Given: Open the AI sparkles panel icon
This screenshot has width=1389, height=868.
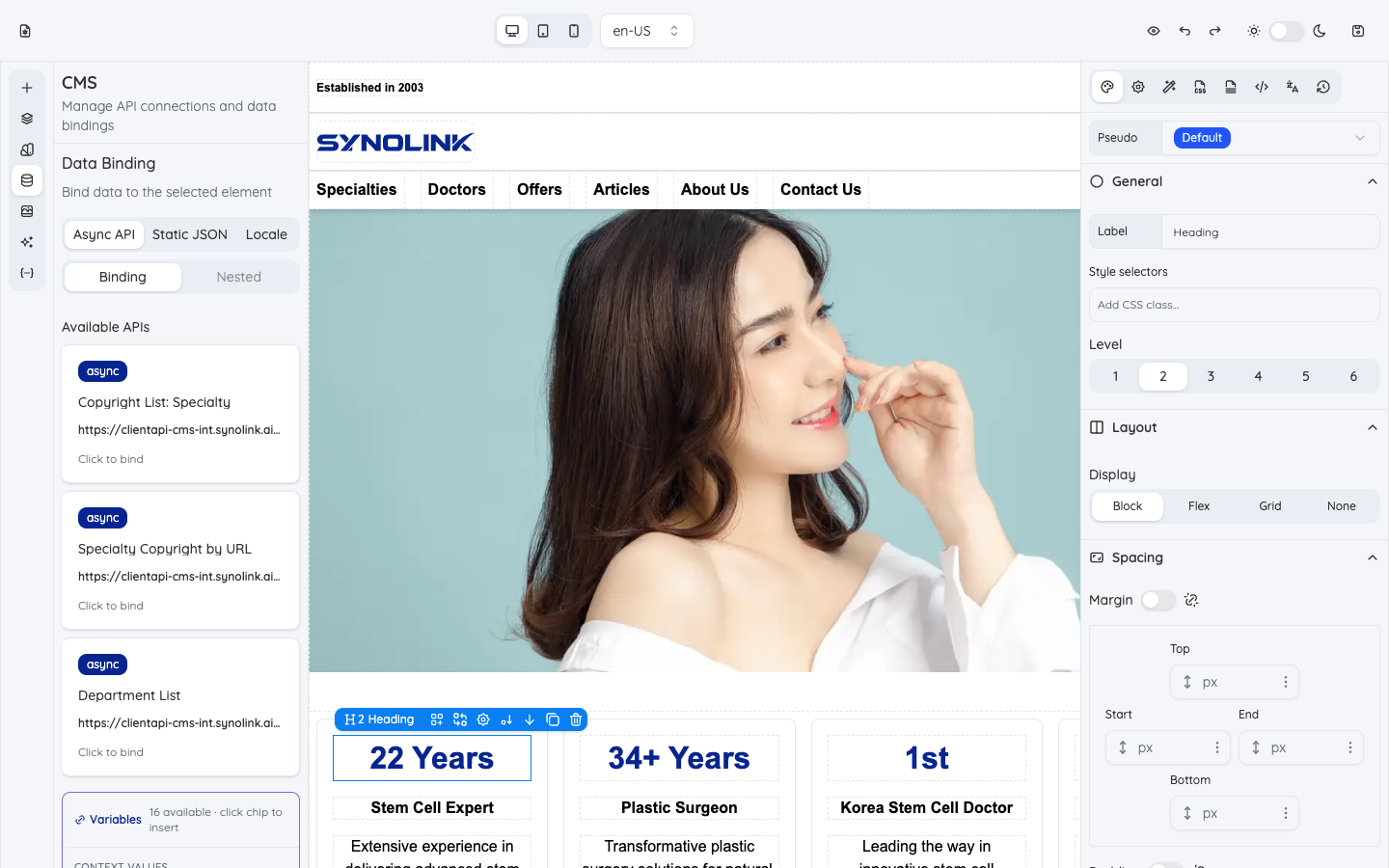Looking at the screenshot, I should click(x=27, y=242).
